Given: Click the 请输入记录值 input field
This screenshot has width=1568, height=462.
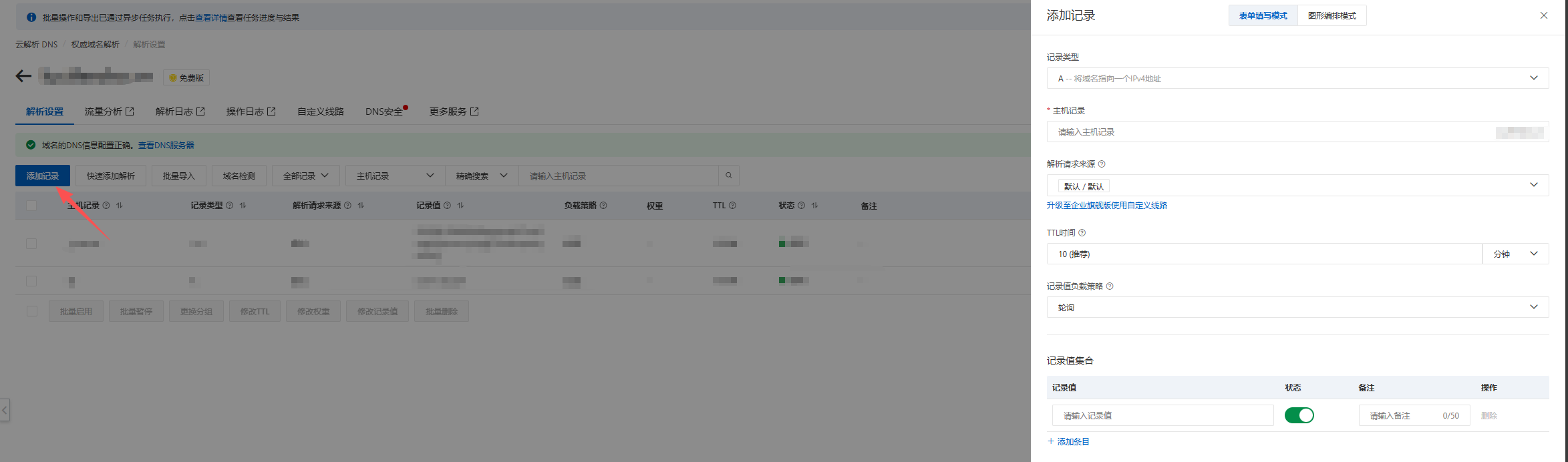Looking at the screenshot, I should [x=1162, y=415].
